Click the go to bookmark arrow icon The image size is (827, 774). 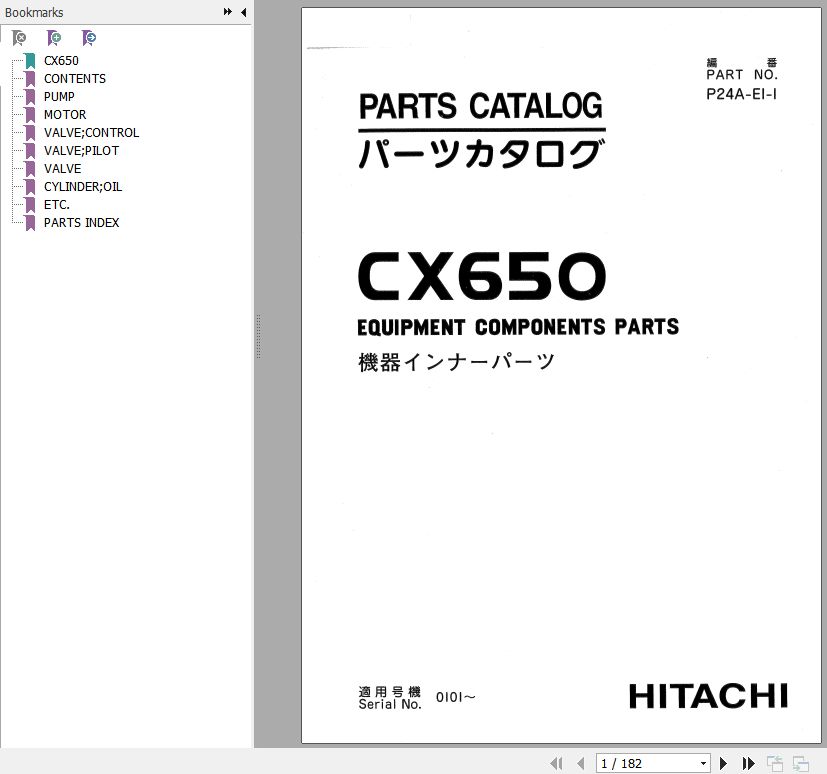[x=89, y=37]
